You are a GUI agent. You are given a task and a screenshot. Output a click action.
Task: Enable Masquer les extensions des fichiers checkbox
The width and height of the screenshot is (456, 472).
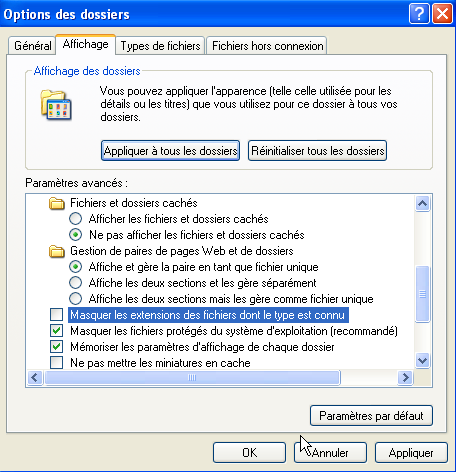(56, 314)
